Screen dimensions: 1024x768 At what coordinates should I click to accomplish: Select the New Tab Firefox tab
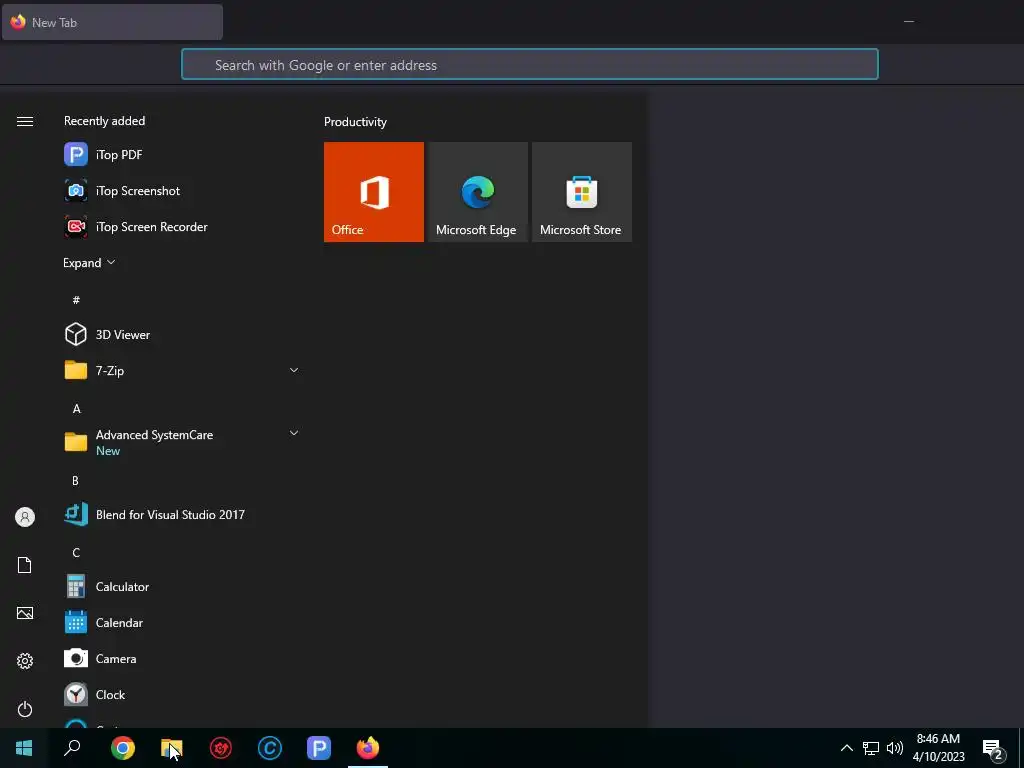112,22
